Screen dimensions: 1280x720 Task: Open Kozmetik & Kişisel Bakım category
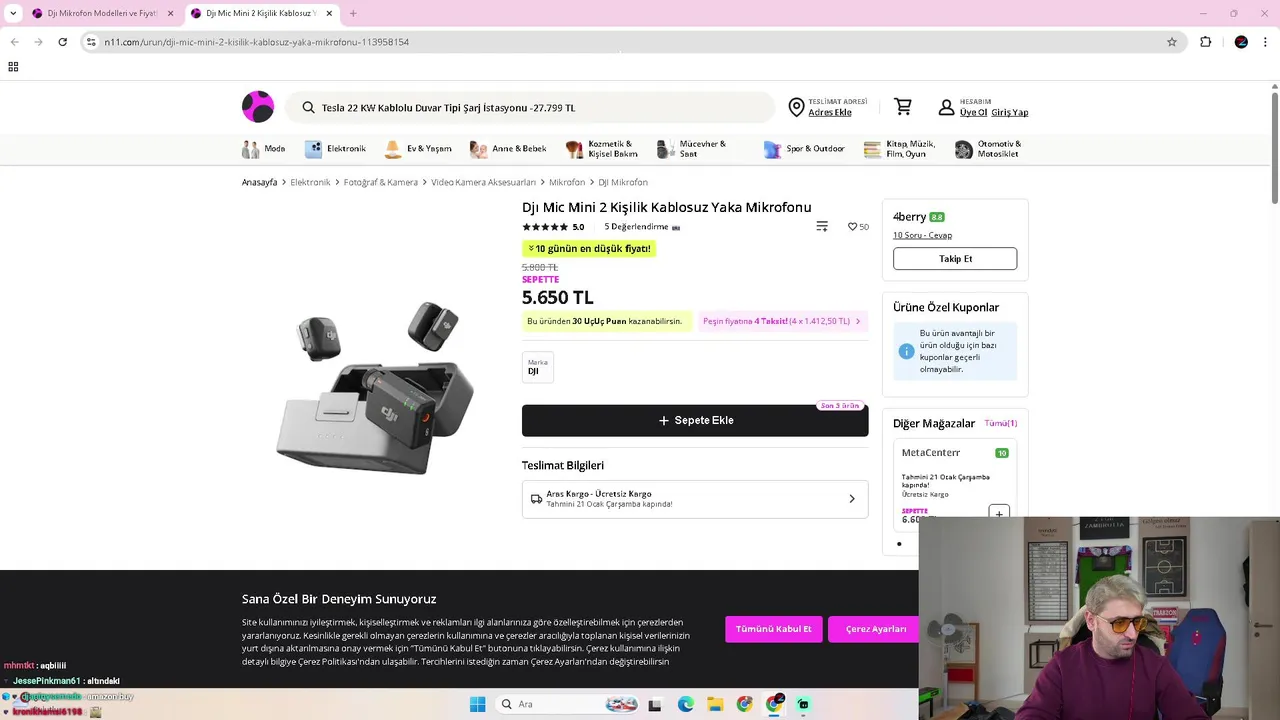[602, 149]
